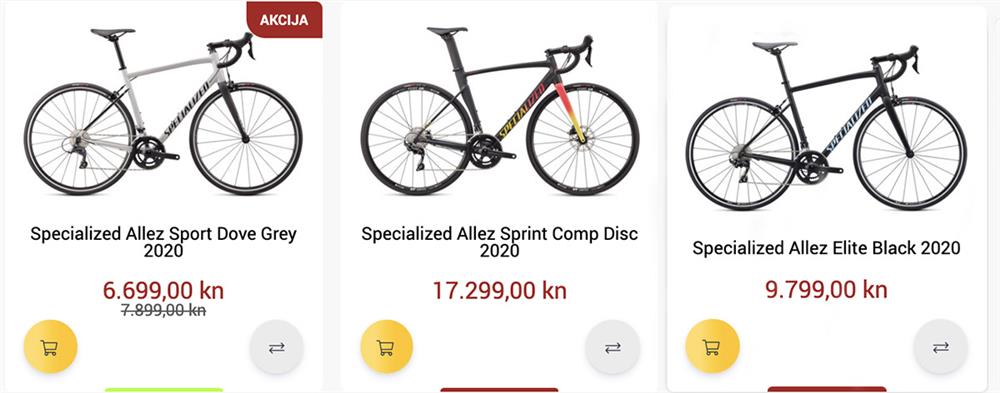Screen dimensions: 1000x393
Task: Compare the Allez Sport Dove Grey bike
Action: 276,347
